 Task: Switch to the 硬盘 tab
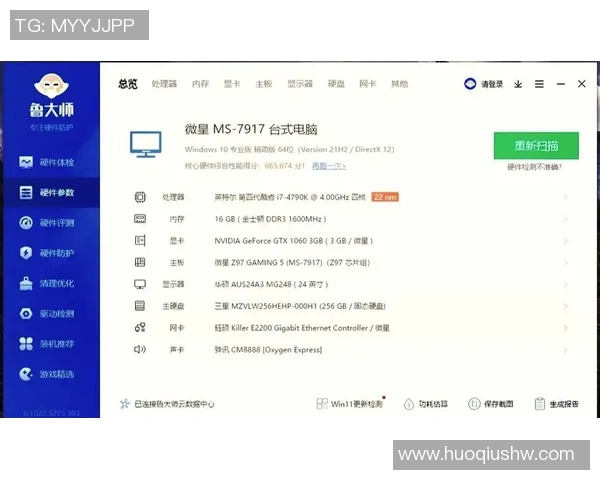[x=336, y=84]
